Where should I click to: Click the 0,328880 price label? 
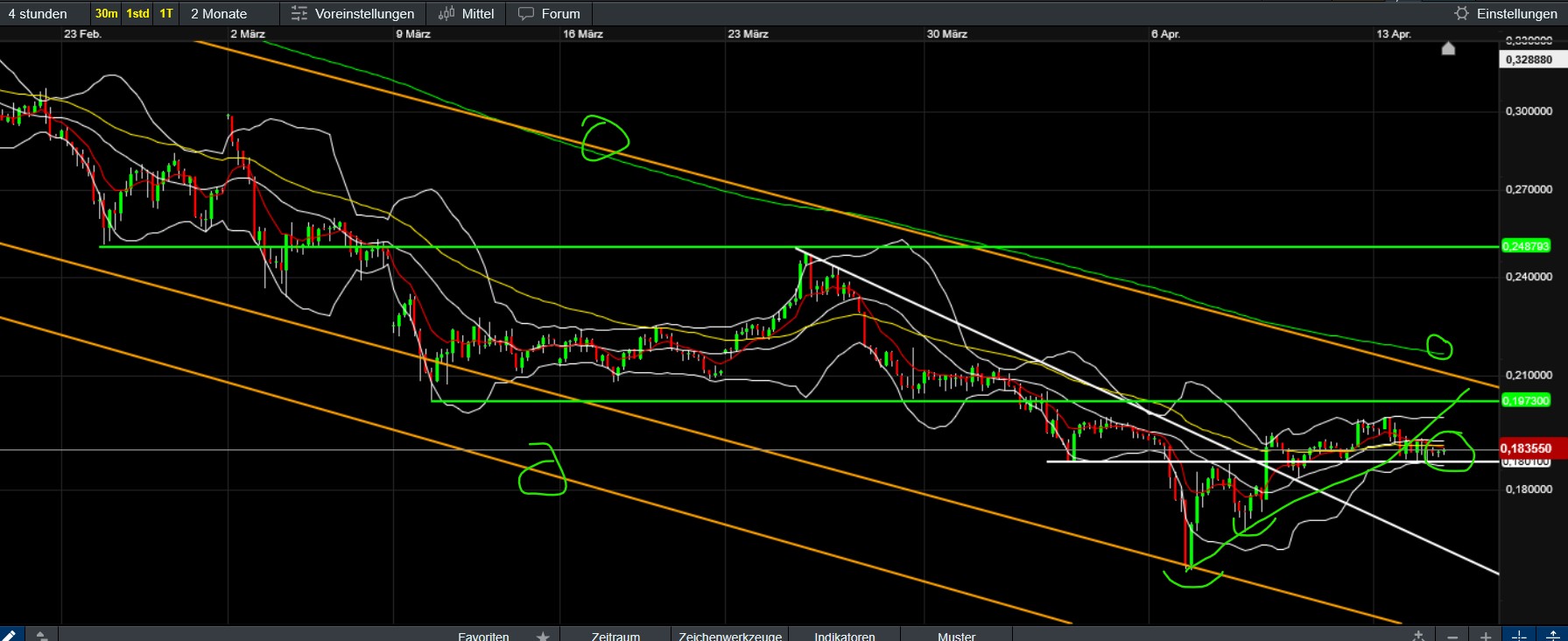coord(1529,60)
